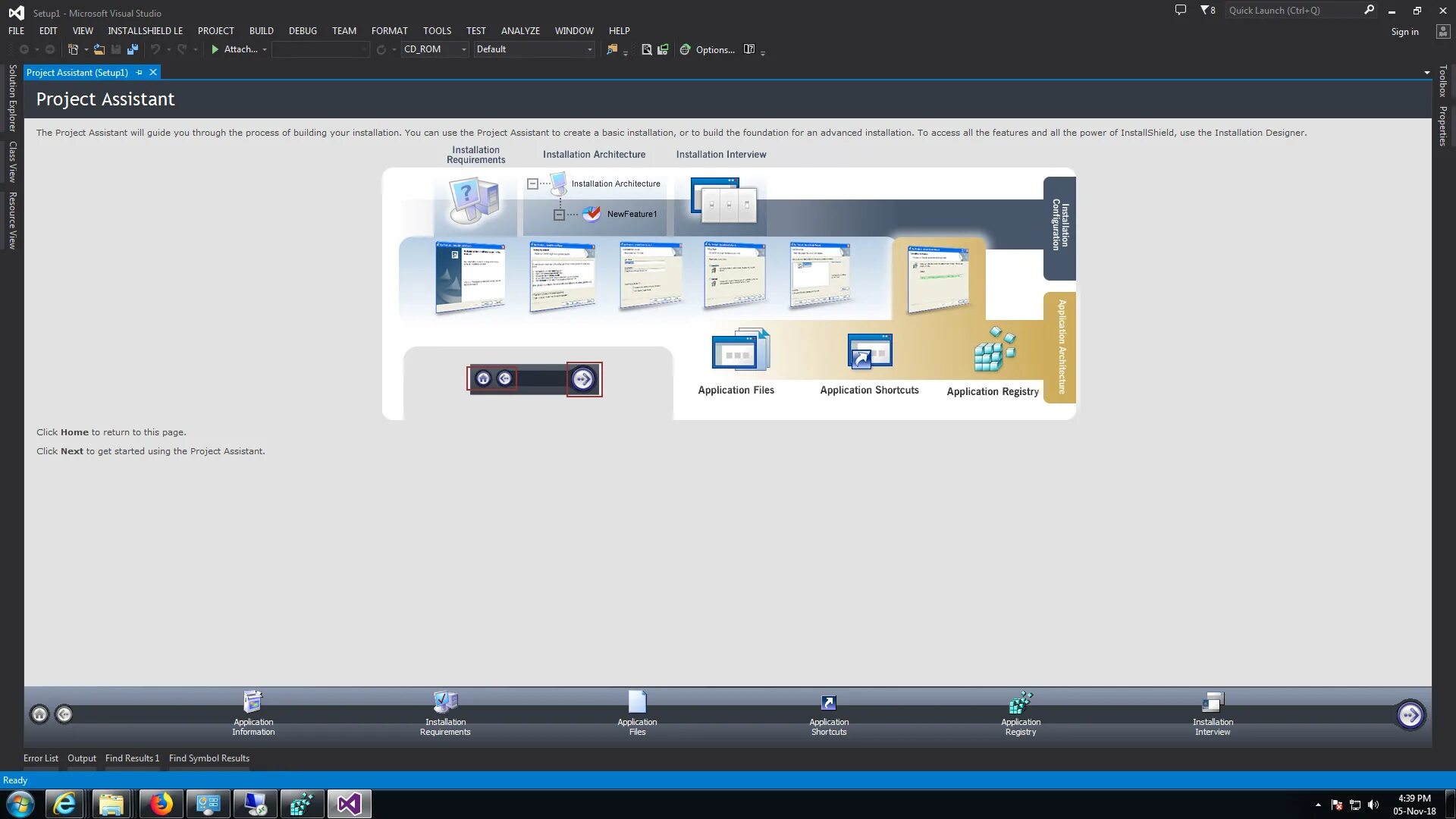Switch to the Error List tab

click(40, 758)
